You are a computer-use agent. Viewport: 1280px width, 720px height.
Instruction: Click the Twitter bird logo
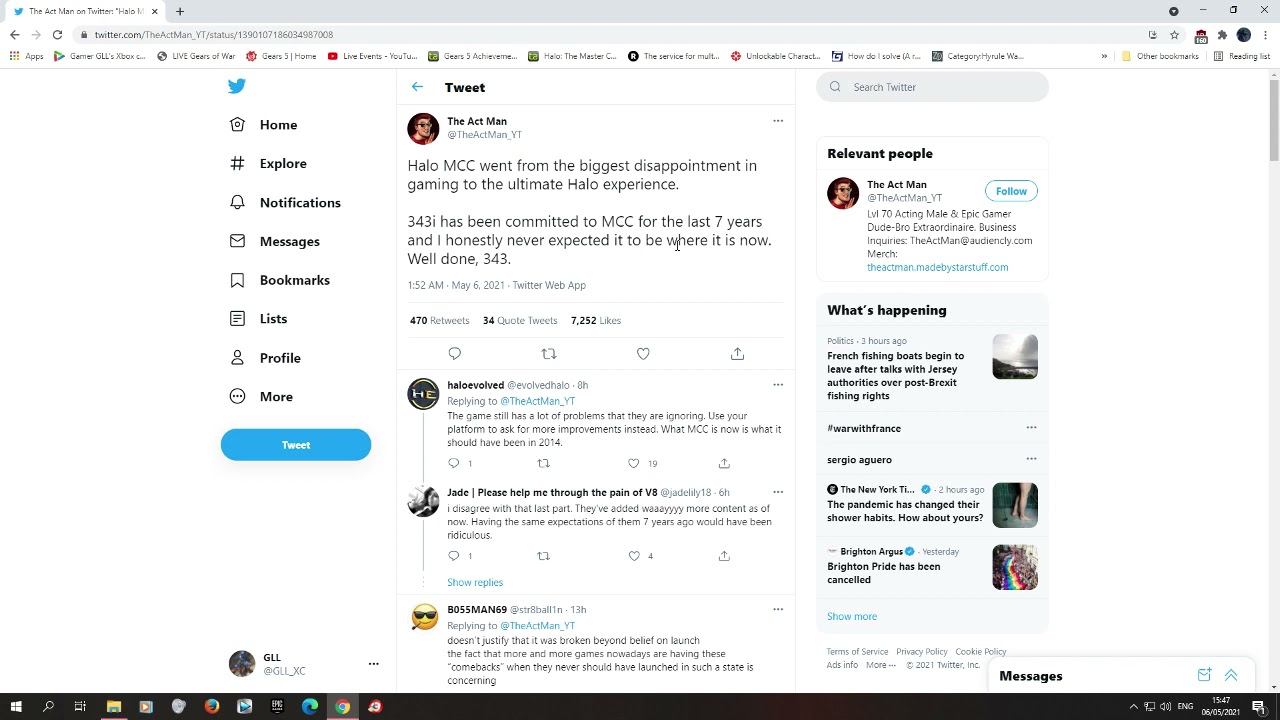tap(237, 86)
